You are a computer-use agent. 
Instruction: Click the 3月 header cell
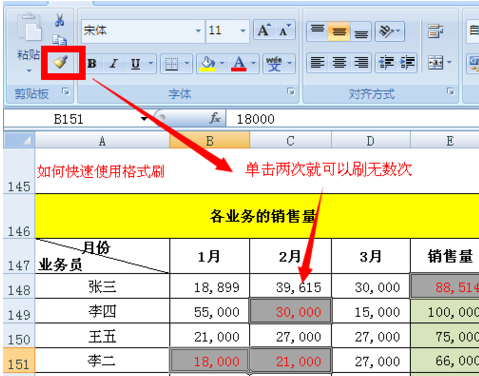point(371,256)
